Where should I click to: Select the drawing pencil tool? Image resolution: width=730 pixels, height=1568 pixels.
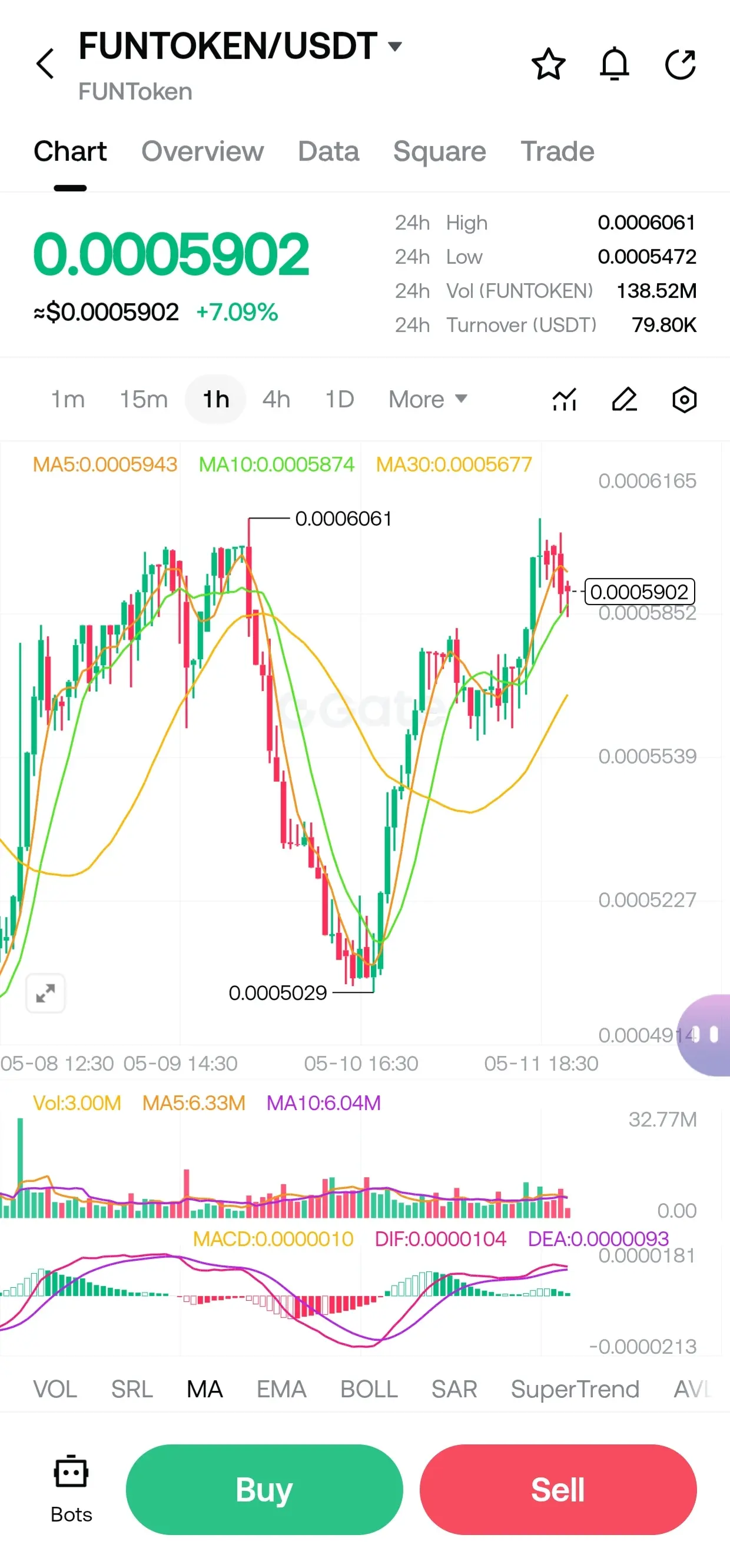(624, 400)
